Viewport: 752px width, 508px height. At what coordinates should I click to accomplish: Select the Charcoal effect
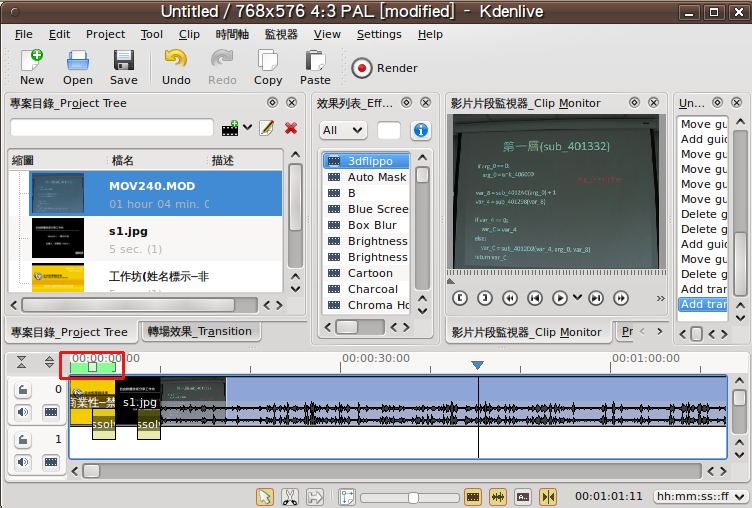367,289
